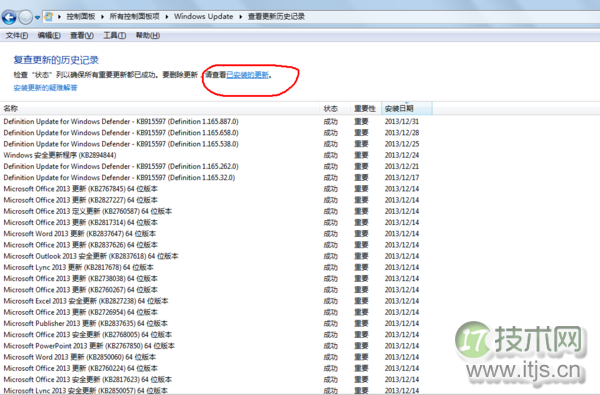
Task: Open 安装更新的疑难解答 link
Action: tap(46, 88)
